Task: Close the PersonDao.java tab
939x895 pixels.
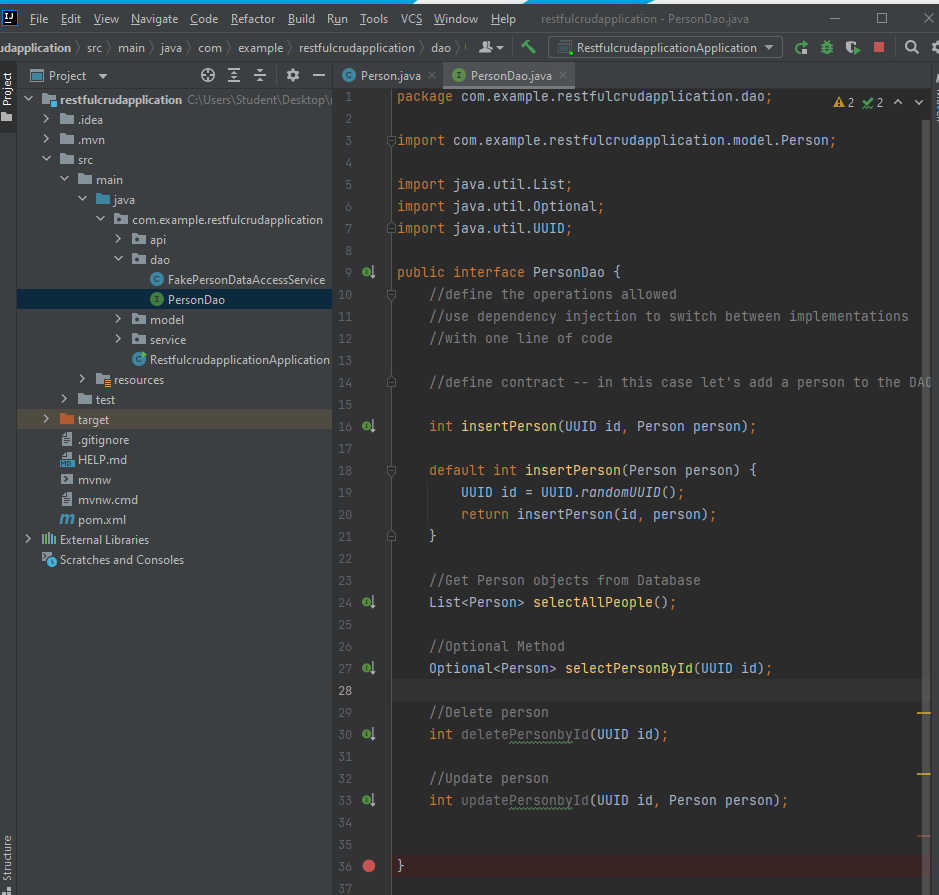Action: point(563,75)
